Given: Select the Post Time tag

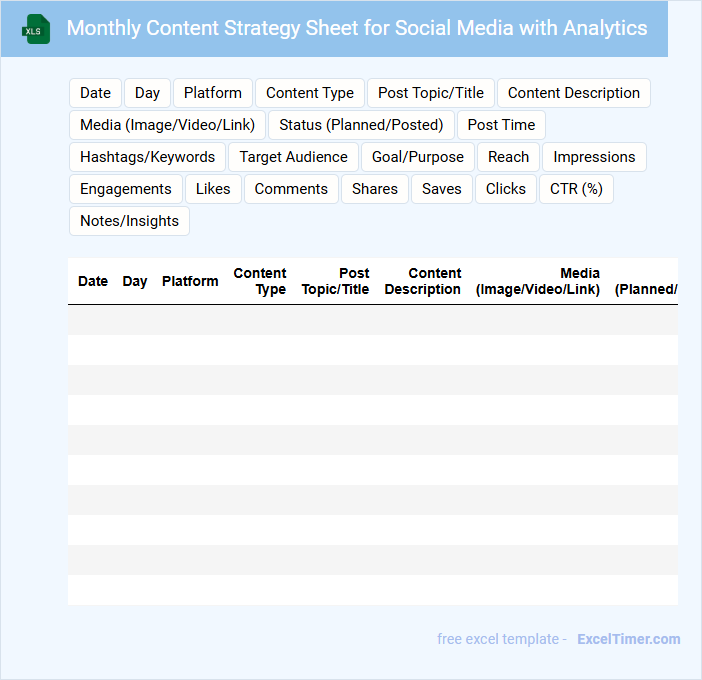Looking at the screenshot, I should 501,125.
